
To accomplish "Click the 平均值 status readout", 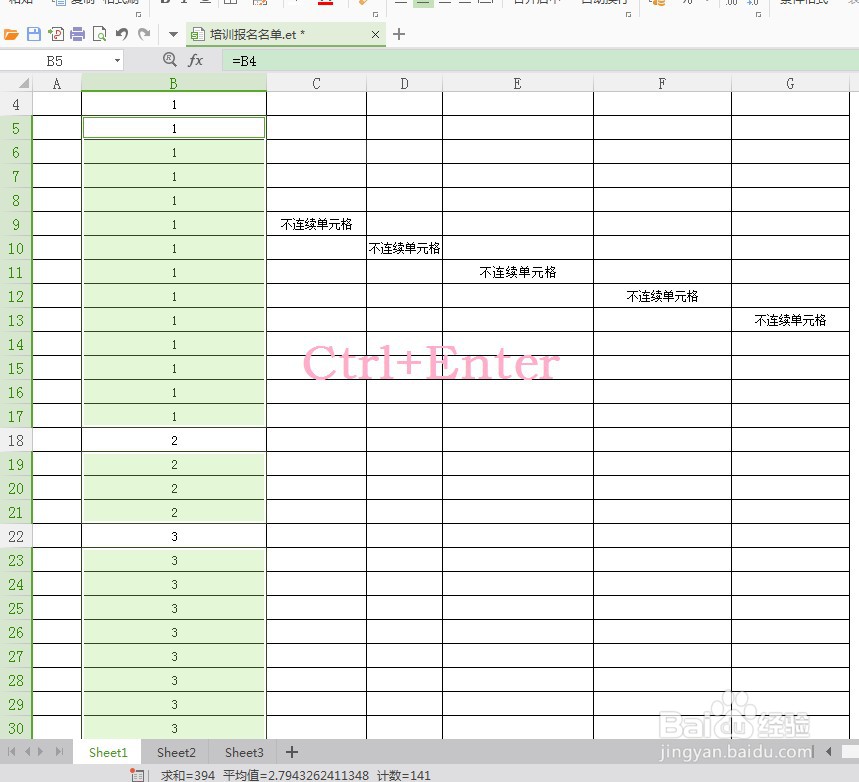I will point(296,775).
